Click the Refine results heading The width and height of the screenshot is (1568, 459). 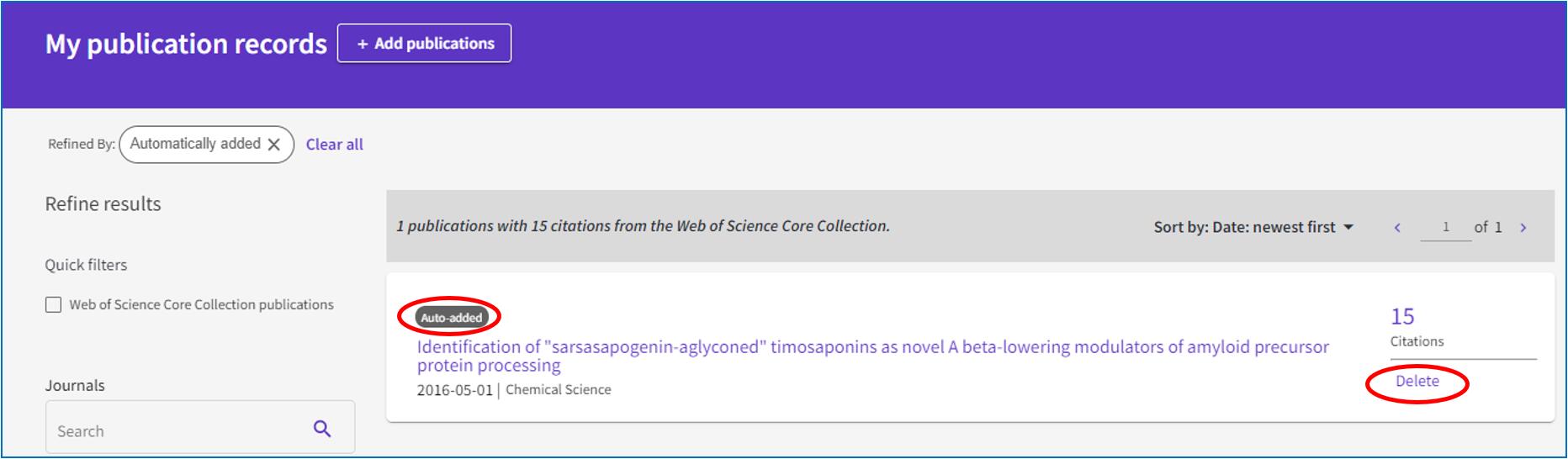(103, 204)
